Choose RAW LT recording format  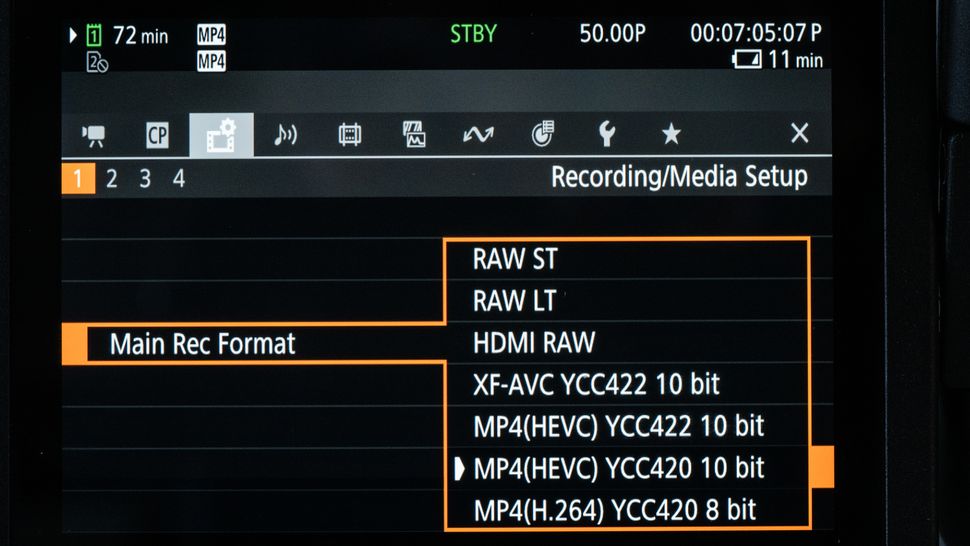click(515, 301)
